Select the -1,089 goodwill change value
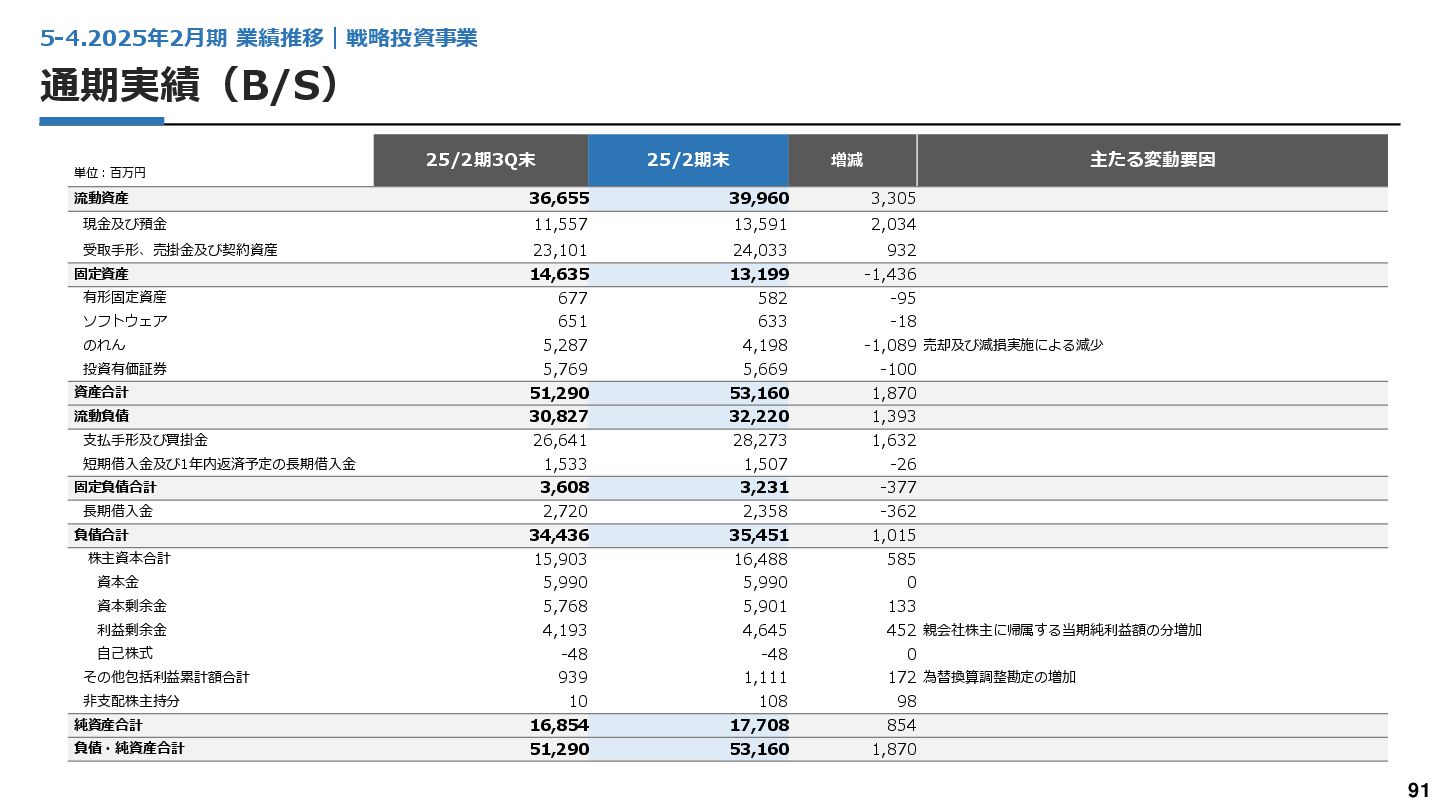Screen dimensions: 1440x810 [890, 345]
